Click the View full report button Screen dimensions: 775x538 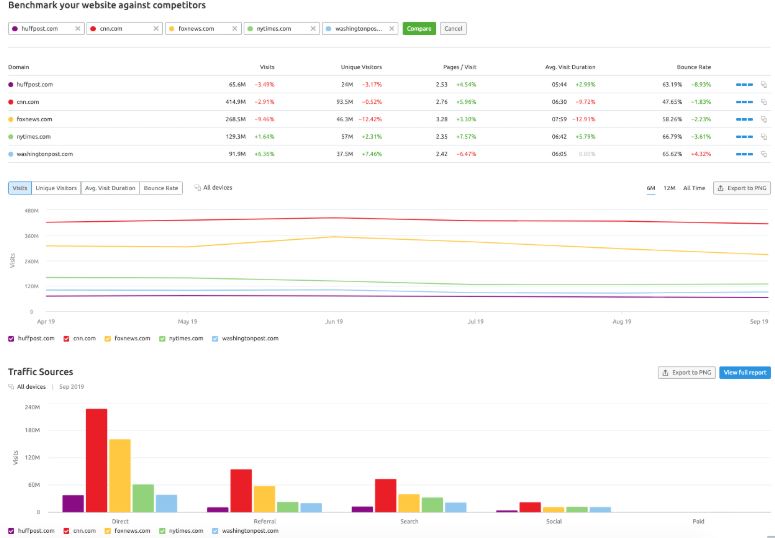tap(745, 372)
